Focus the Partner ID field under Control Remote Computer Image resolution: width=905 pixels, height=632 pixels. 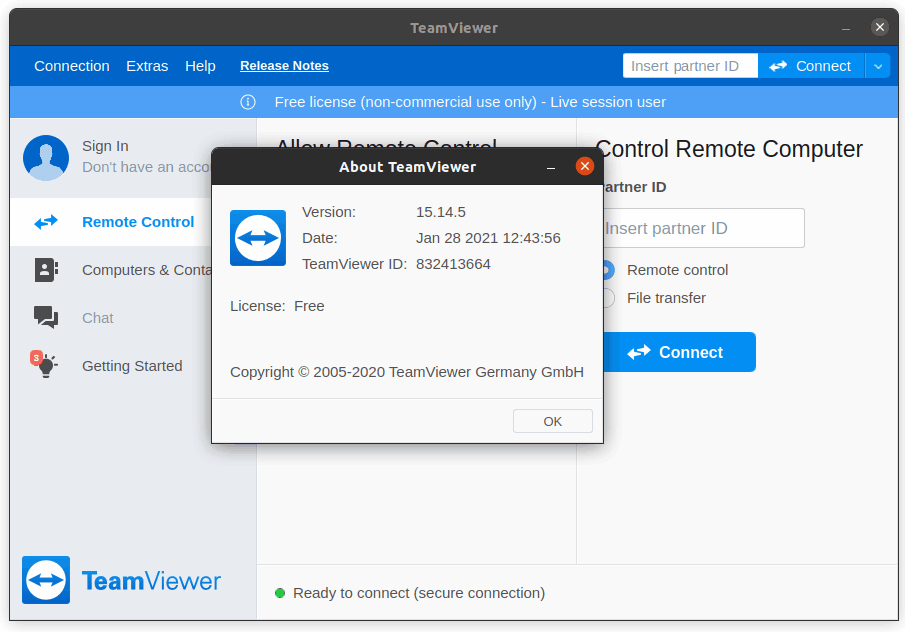[704, 228]
